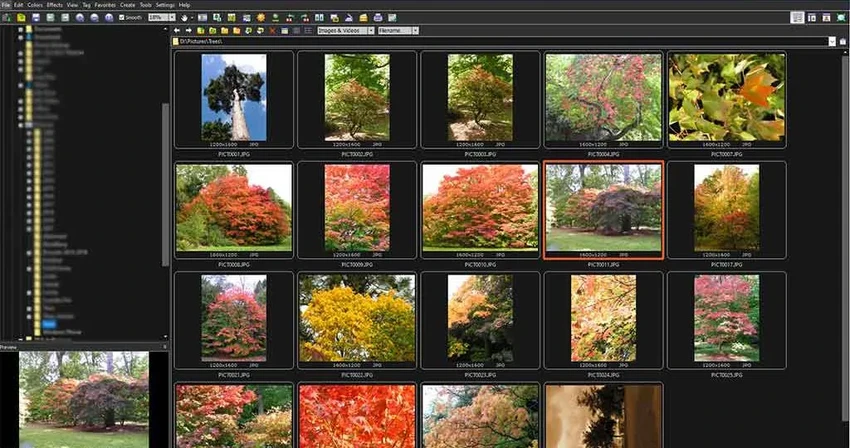Select the blue highlighted folder in tree
The height and width of the screenshot is (448, 850).
click(49, 324)
